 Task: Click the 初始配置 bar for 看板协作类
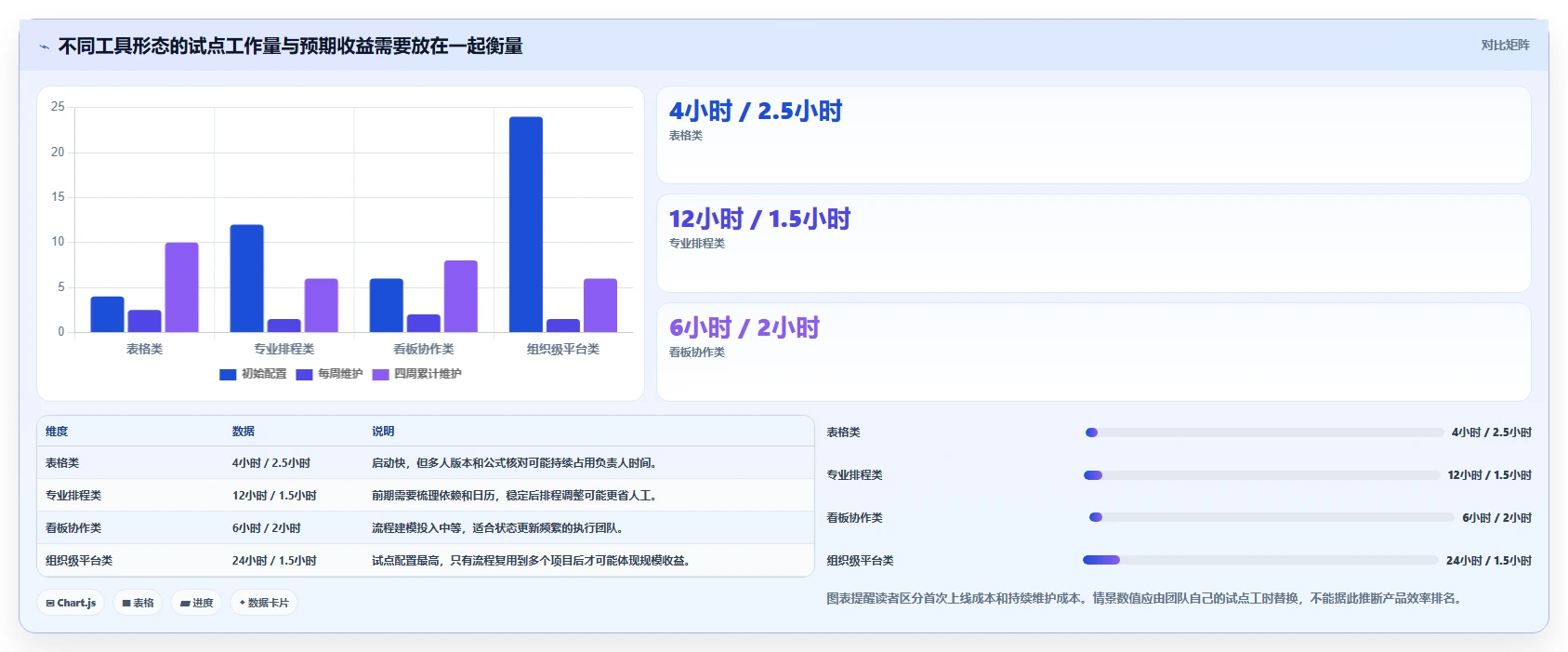387,305
